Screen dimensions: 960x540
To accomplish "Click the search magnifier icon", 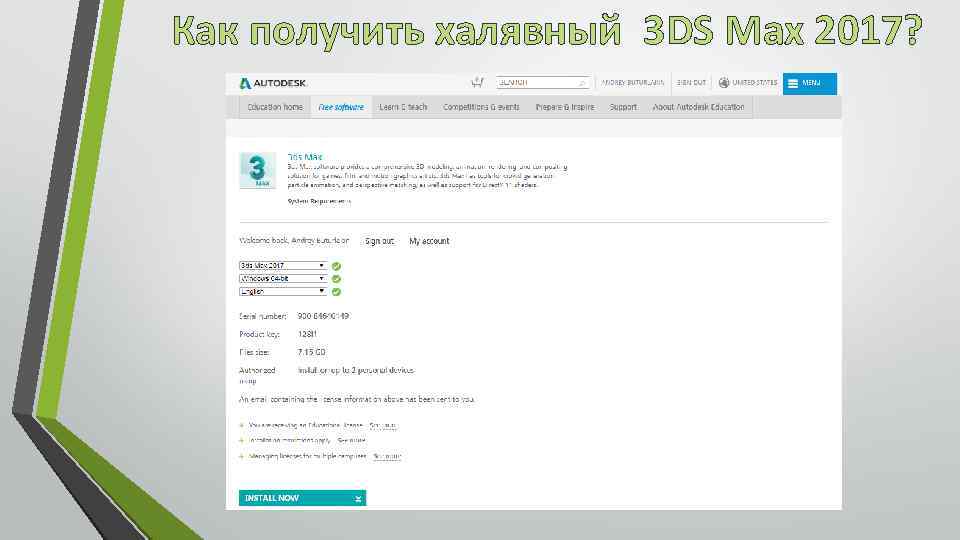I will click(582, 83).
